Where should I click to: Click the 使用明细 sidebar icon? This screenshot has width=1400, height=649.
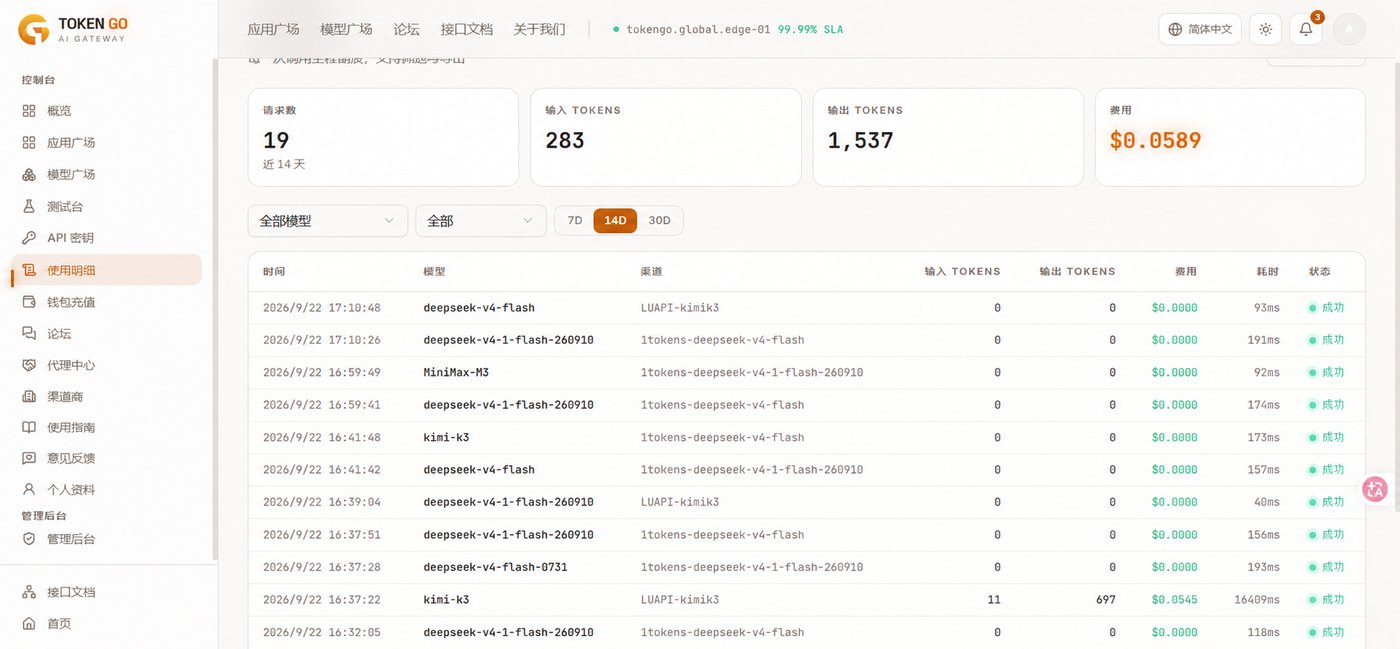[29, 270]
